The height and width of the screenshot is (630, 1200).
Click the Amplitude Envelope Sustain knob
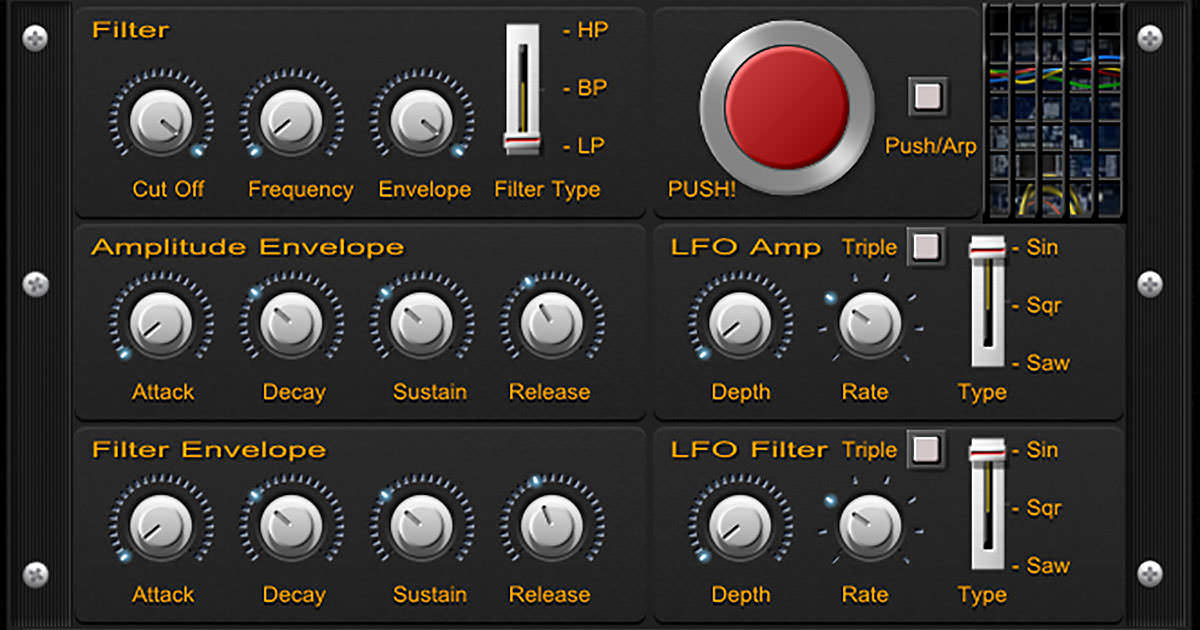tap(421, 323)
